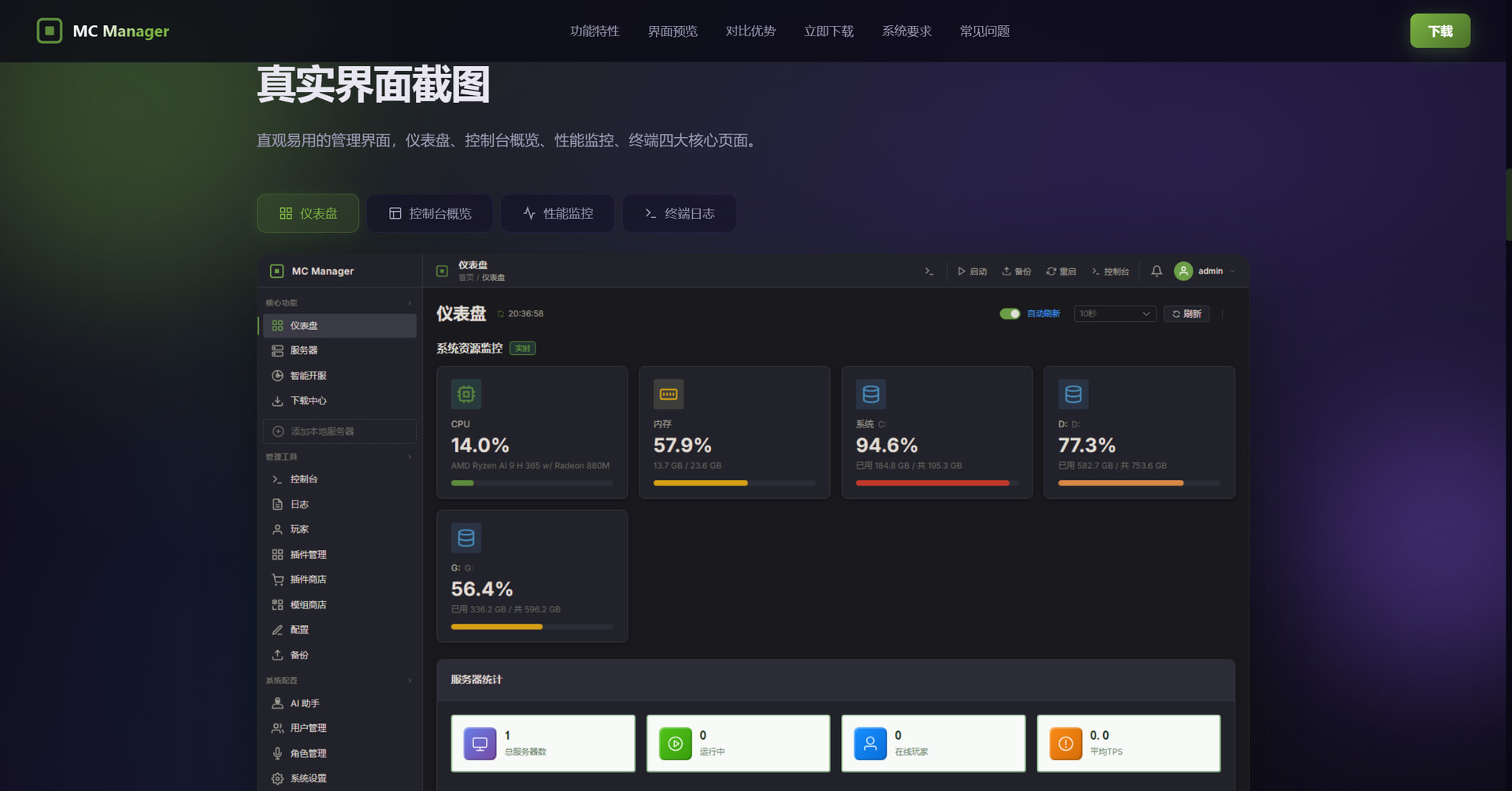Click the AI 助手 icon in the sidebar
1512x791 pixels.
click(x=277, y=704)
